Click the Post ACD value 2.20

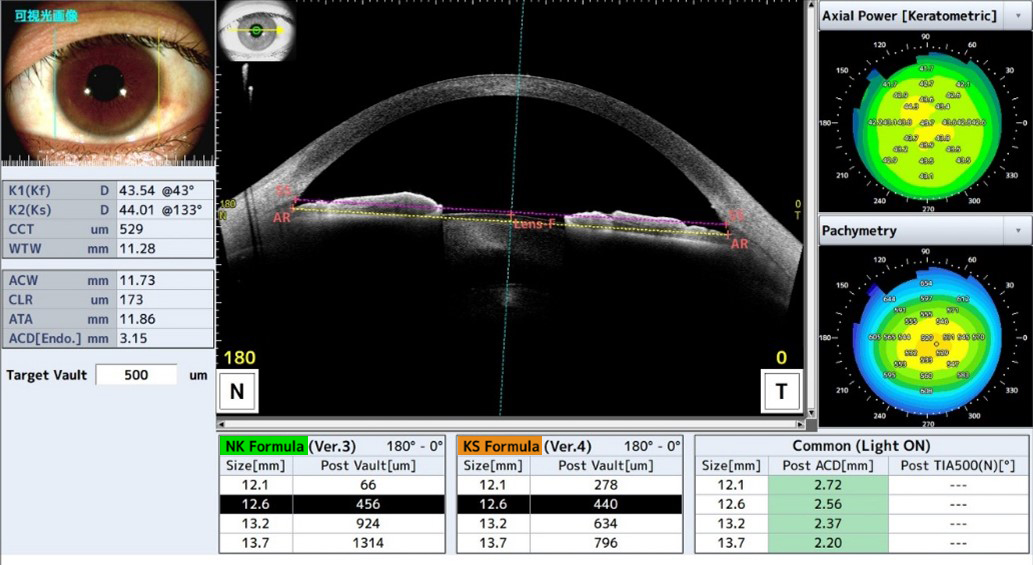coord(828,543)
